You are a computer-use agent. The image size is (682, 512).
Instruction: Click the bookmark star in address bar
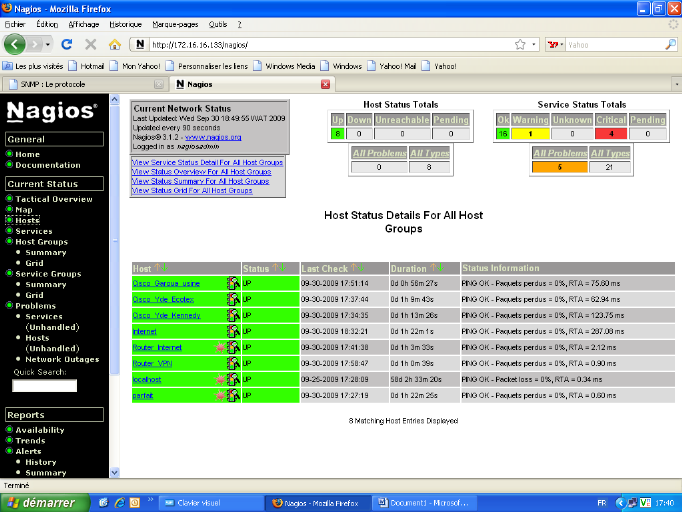[x=520, y=45]
